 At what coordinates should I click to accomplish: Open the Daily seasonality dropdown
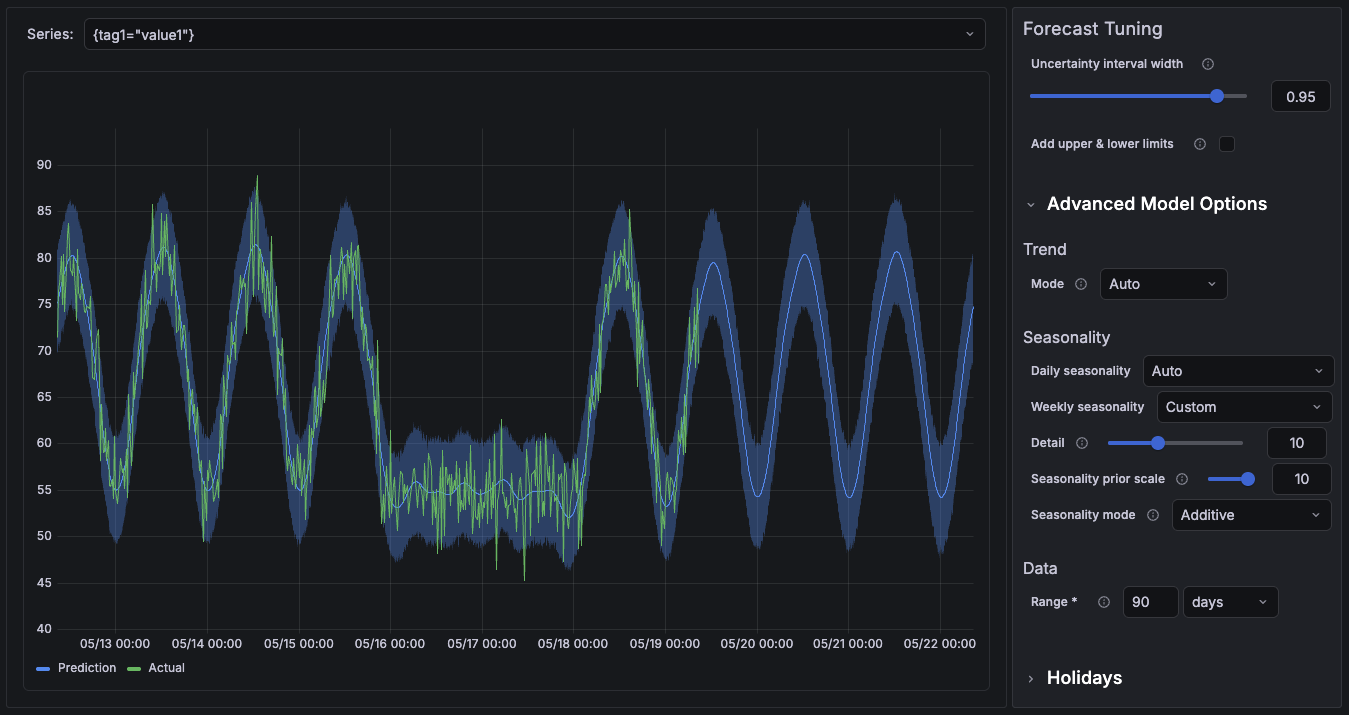click(x=1238, y=371)
